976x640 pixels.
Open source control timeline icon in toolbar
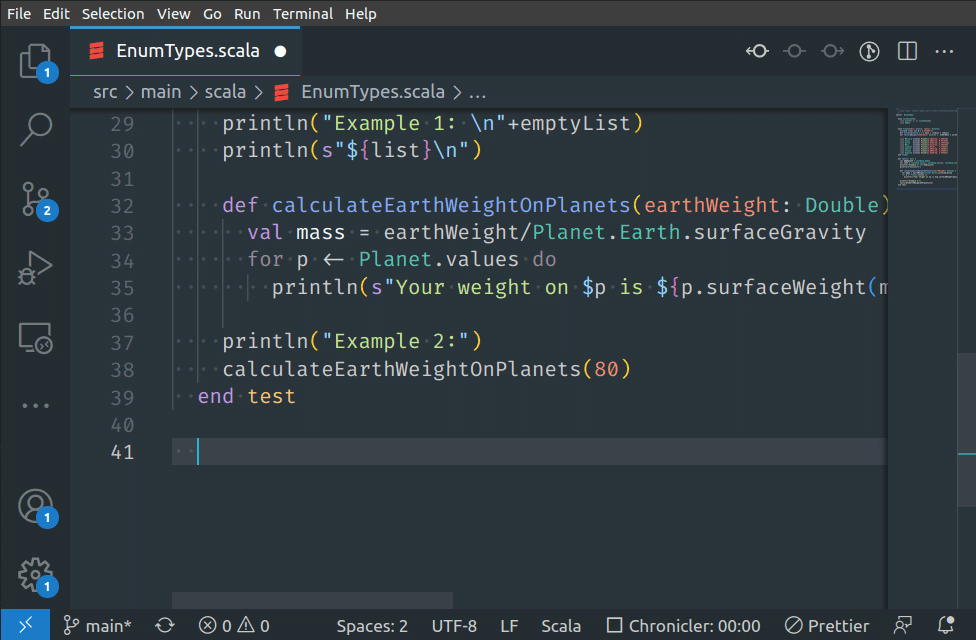click(x=870, y=51)
